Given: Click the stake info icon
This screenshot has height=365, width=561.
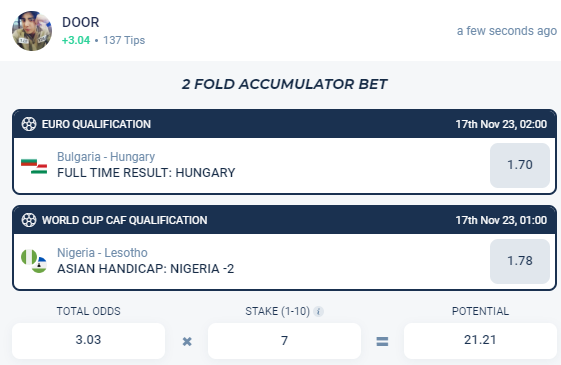Looking at the screenshot, I should click(318, 312).
